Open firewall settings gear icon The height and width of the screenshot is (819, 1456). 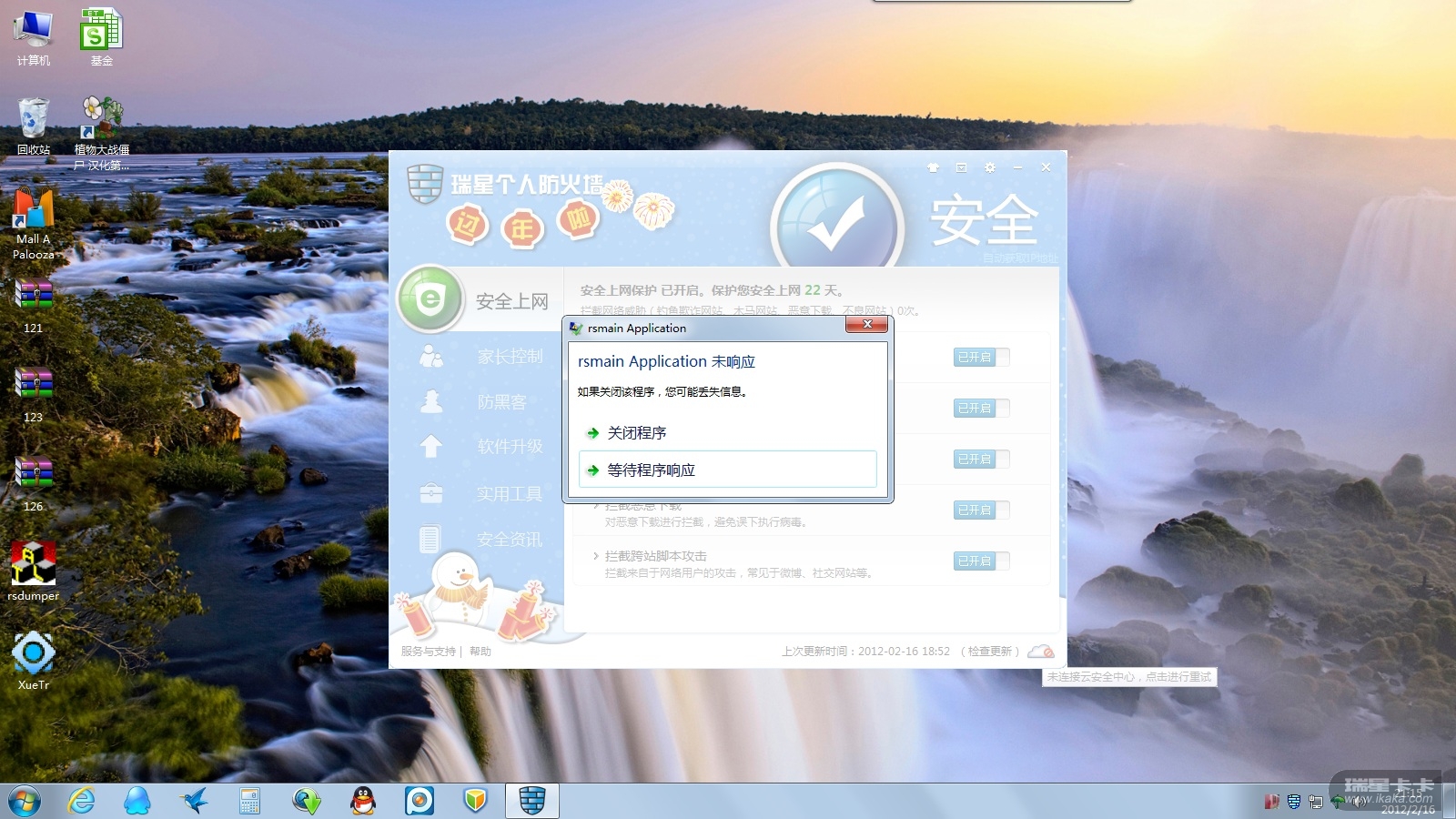tap(990, 167)
